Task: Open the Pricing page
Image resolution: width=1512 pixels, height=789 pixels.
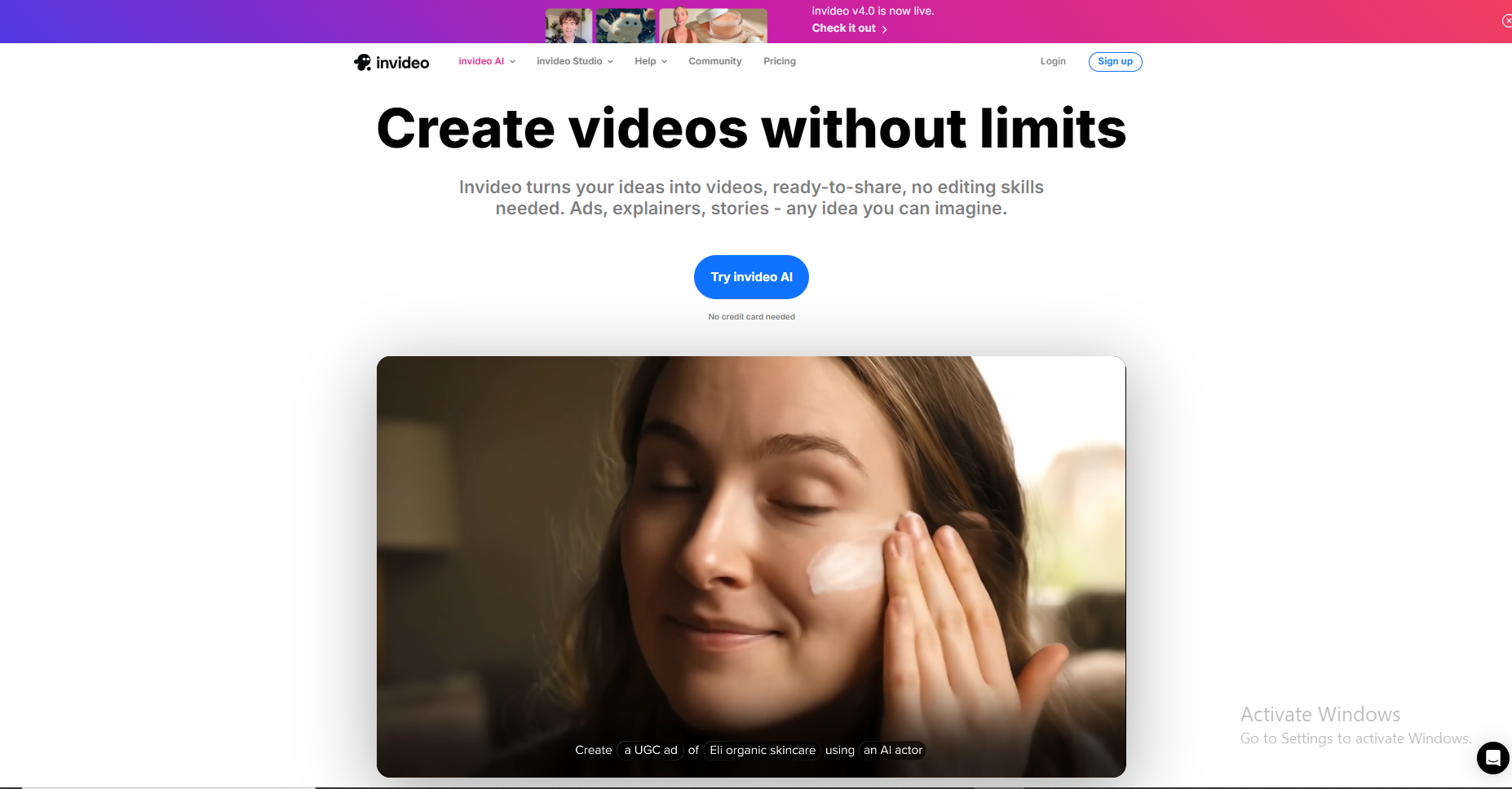Action: coord(780,61)
